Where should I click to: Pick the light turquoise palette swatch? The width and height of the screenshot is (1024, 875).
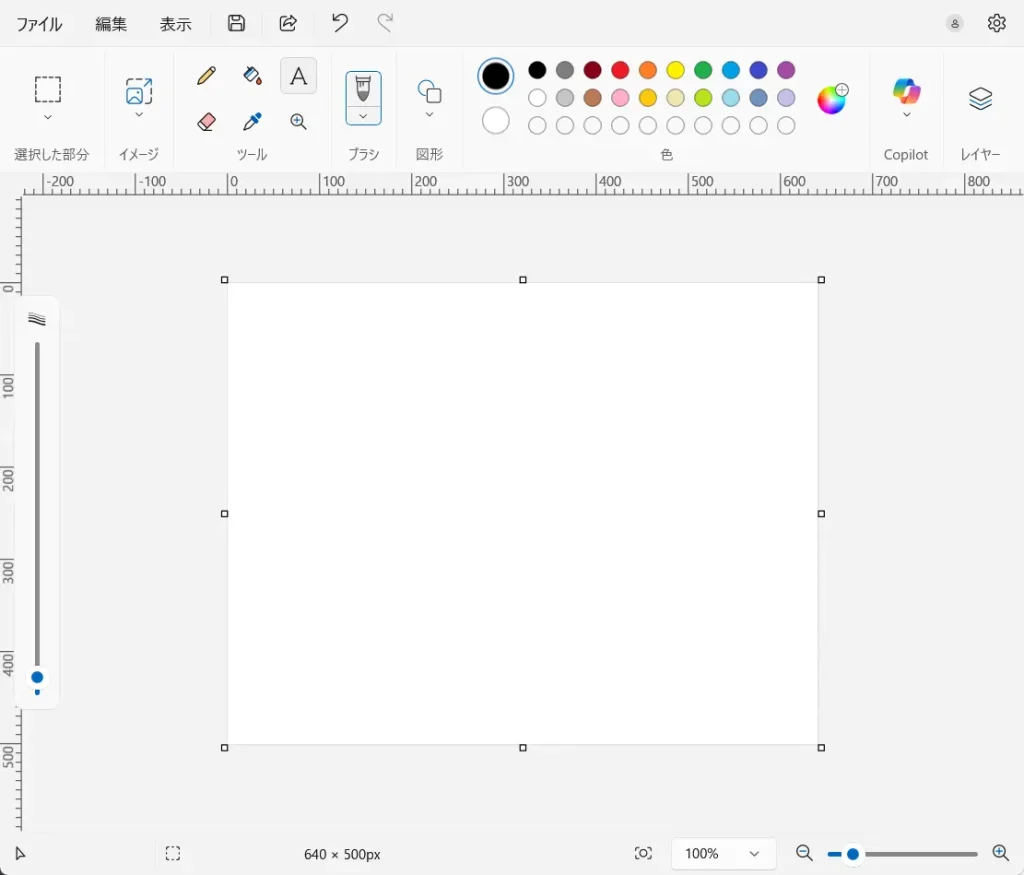click(731, 98)
